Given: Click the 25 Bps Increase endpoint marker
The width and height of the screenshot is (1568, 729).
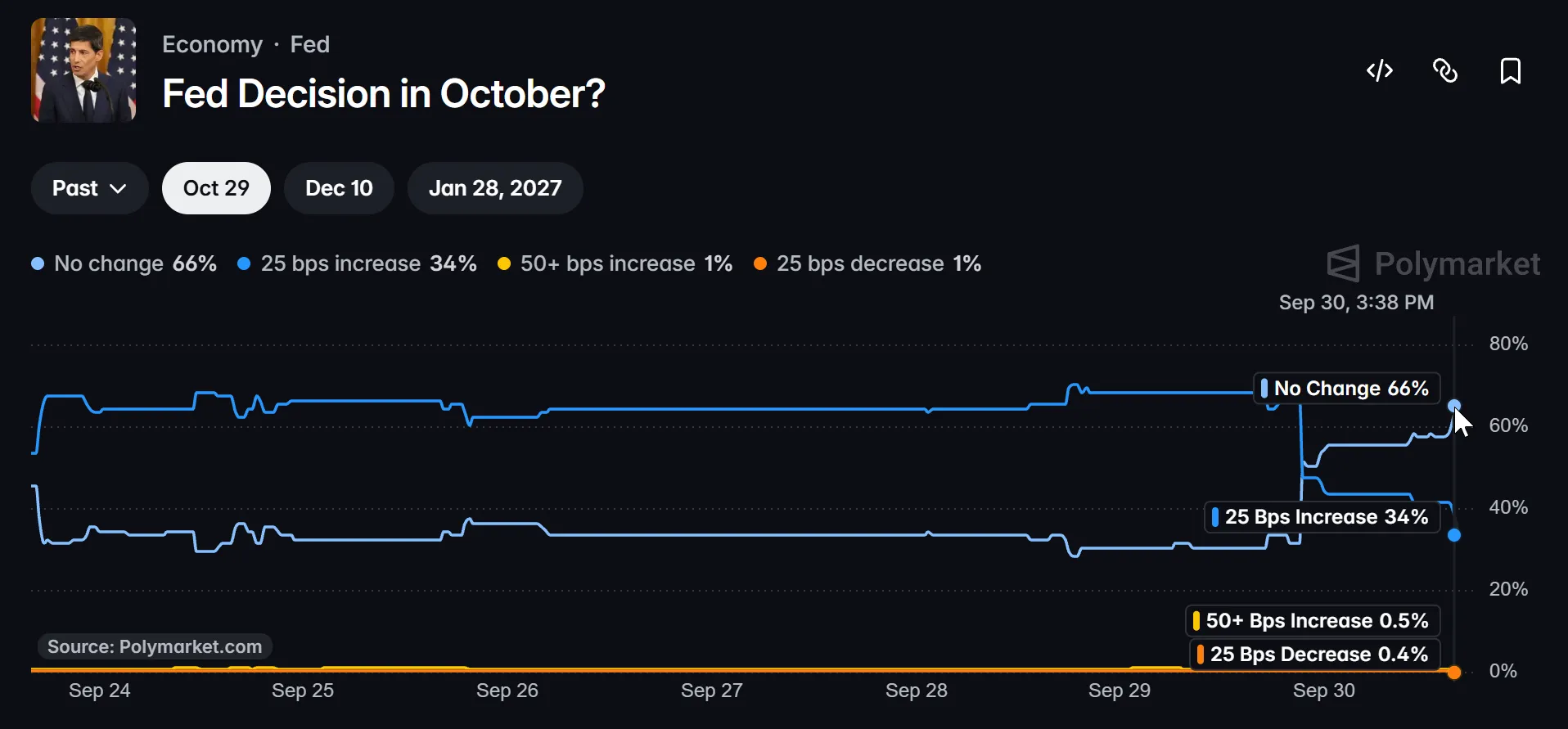Looking at the screenshot, I should (x=1454, y=535).
